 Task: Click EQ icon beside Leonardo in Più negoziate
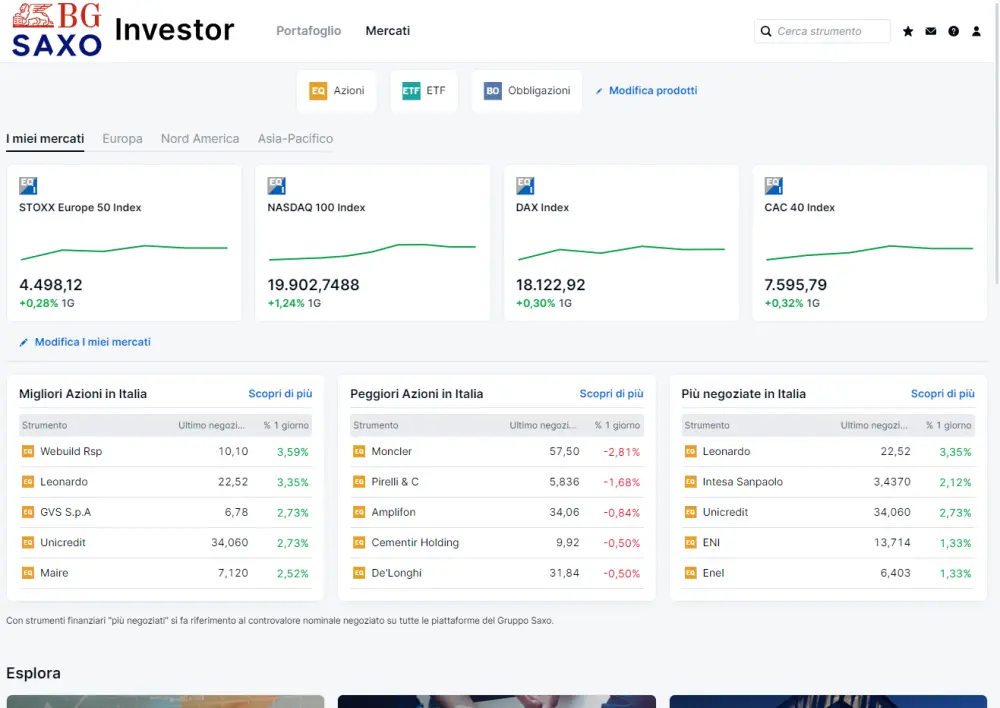[691, 452]
